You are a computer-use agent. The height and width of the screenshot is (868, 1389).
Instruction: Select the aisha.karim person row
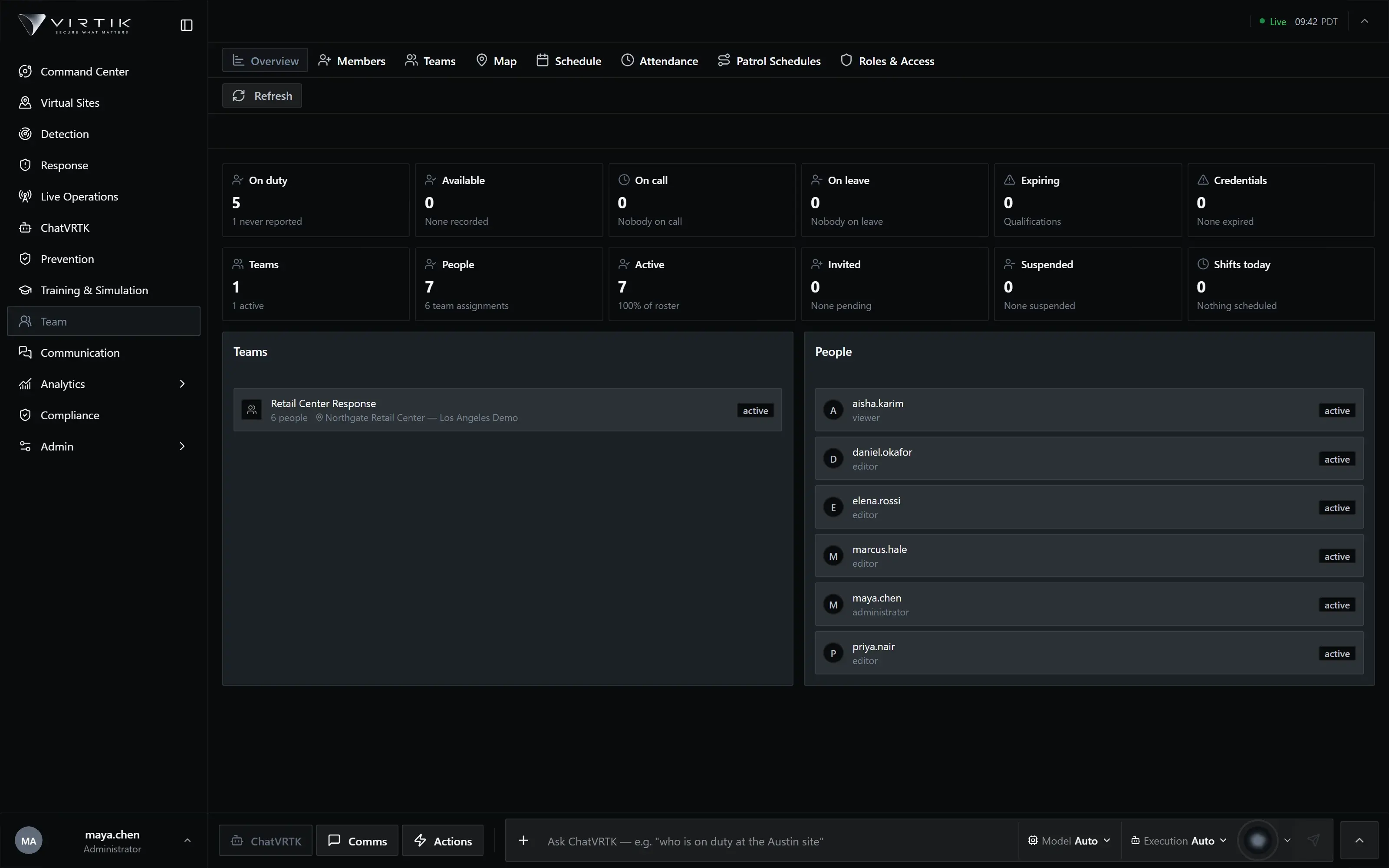(1089, 410)
